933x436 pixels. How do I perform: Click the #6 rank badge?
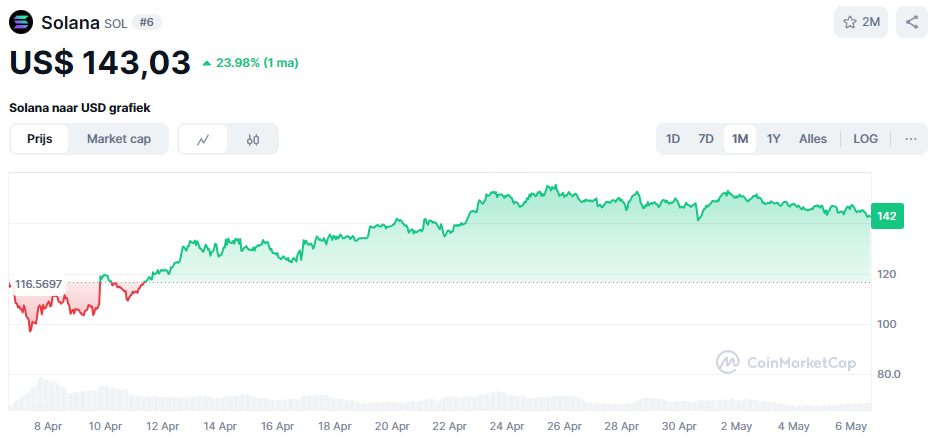click(x=147, y=23)
